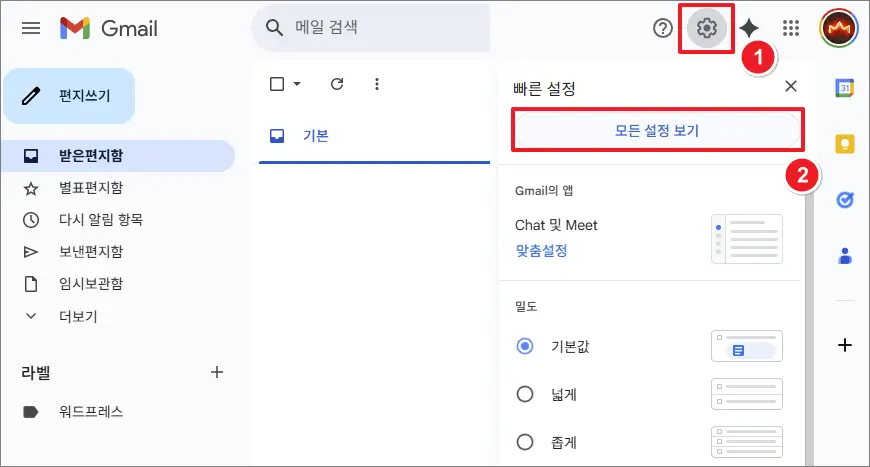870x467 pixels.
Task: Expand the 더보기 sidebar section
Action: [77, 316]
